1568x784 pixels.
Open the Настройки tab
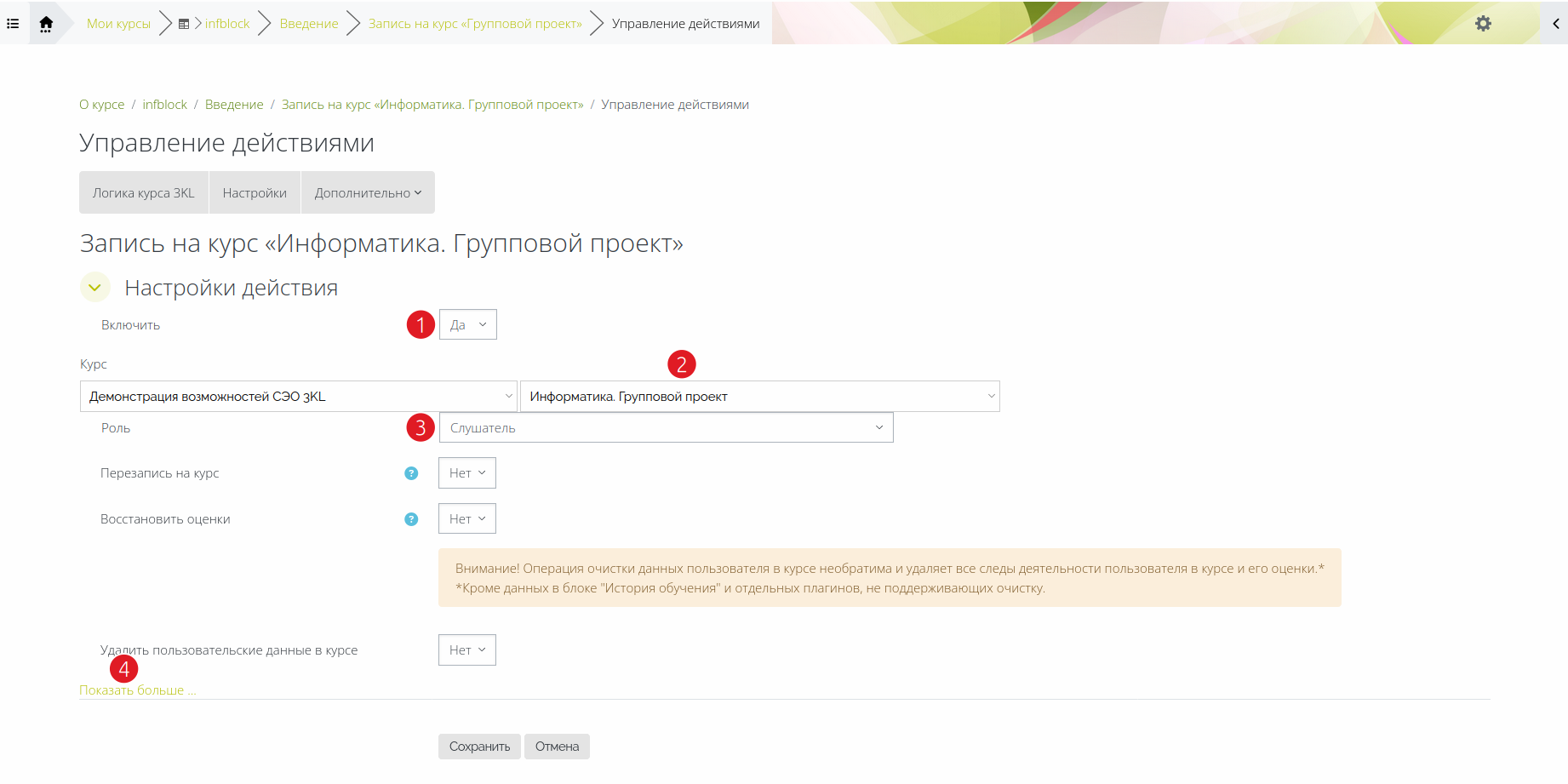coord(255,193)
